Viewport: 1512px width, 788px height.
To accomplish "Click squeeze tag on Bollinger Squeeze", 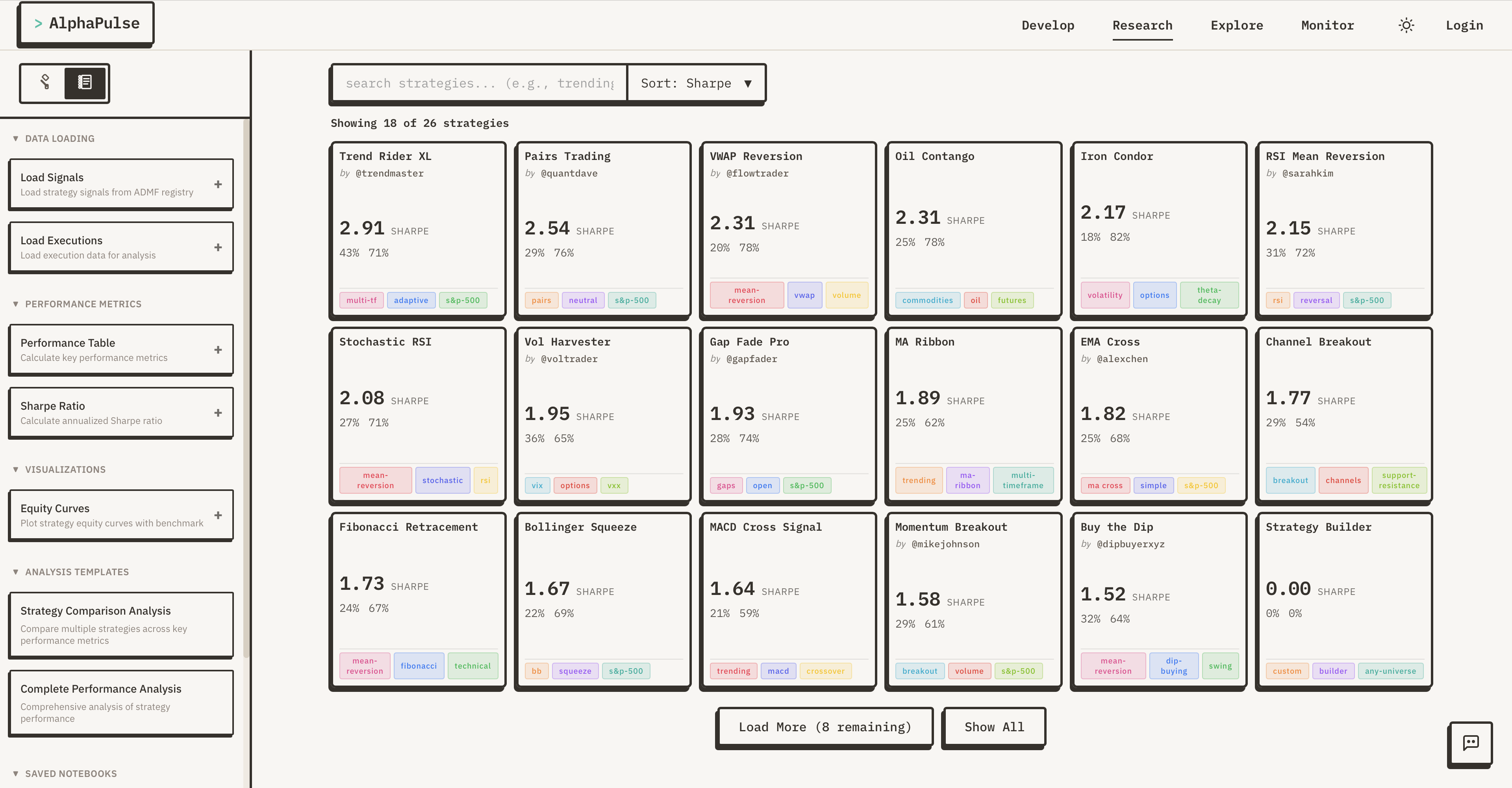I will point(575,671).
